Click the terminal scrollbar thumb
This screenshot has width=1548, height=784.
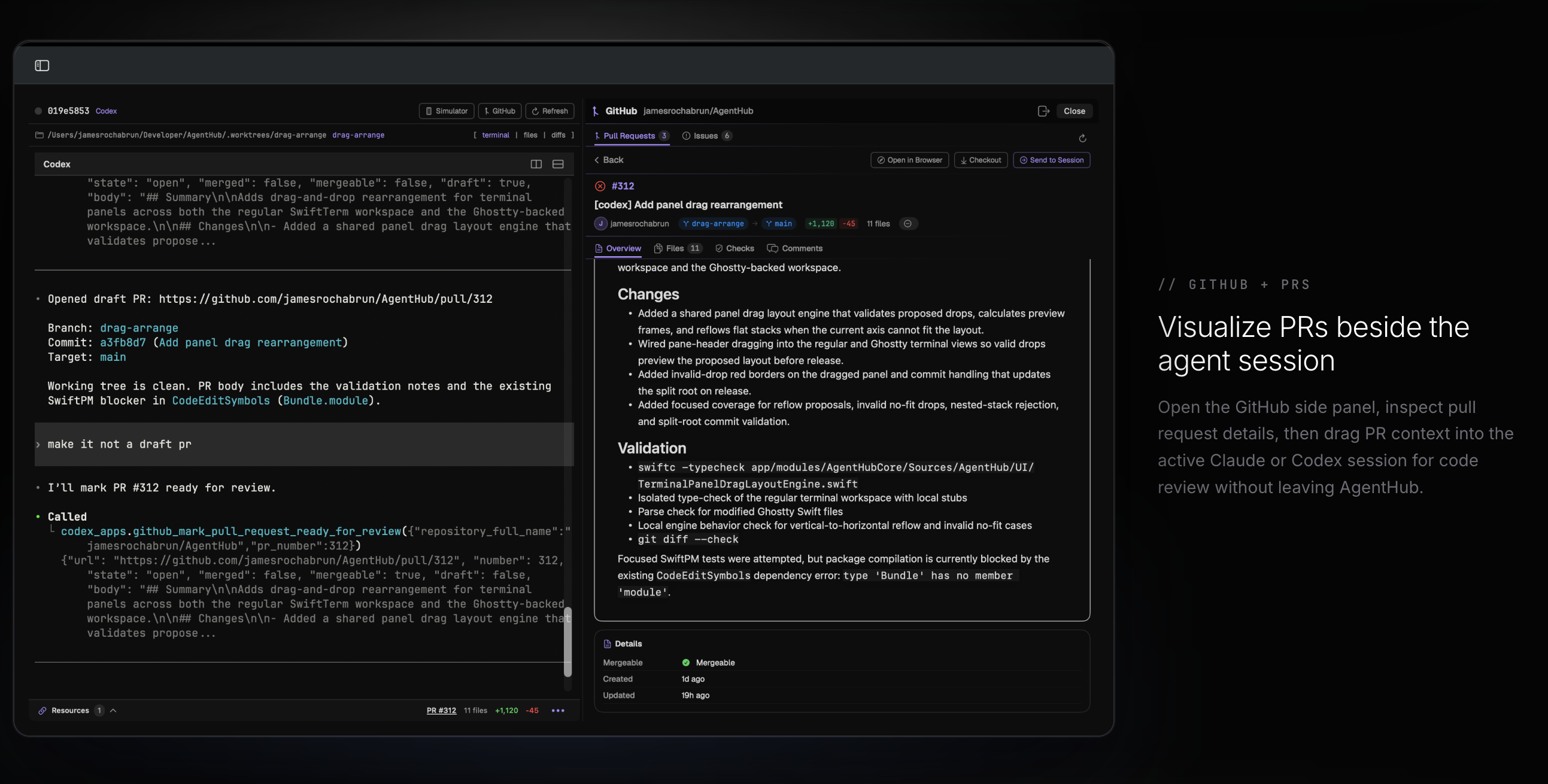[567, 641]
